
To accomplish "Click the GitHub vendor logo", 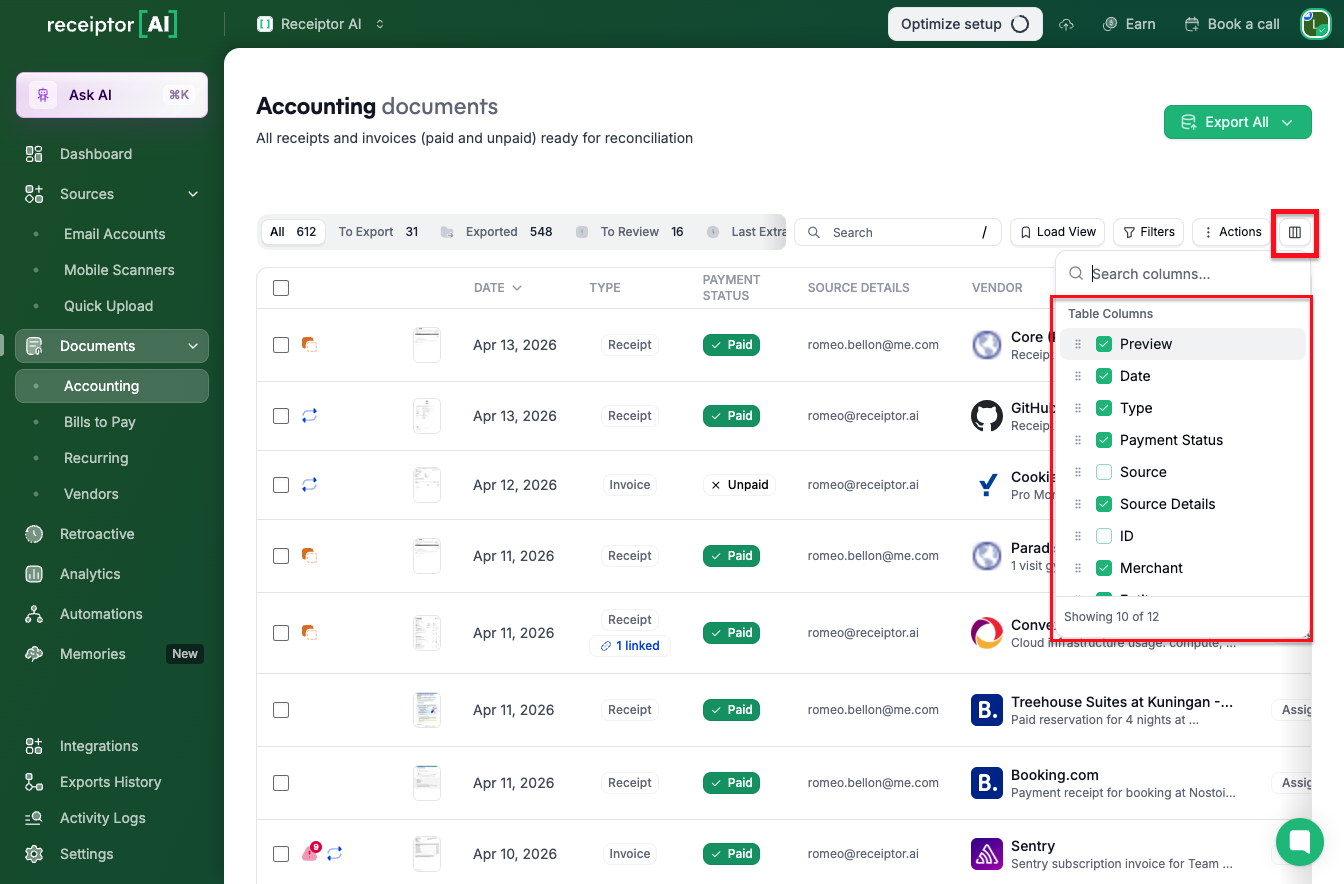I will [987, 416].
